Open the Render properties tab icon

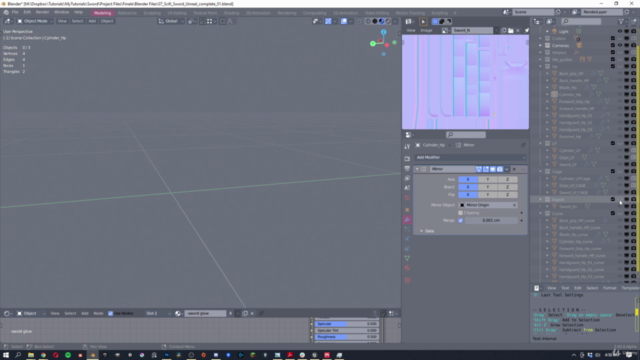(407, 158)
